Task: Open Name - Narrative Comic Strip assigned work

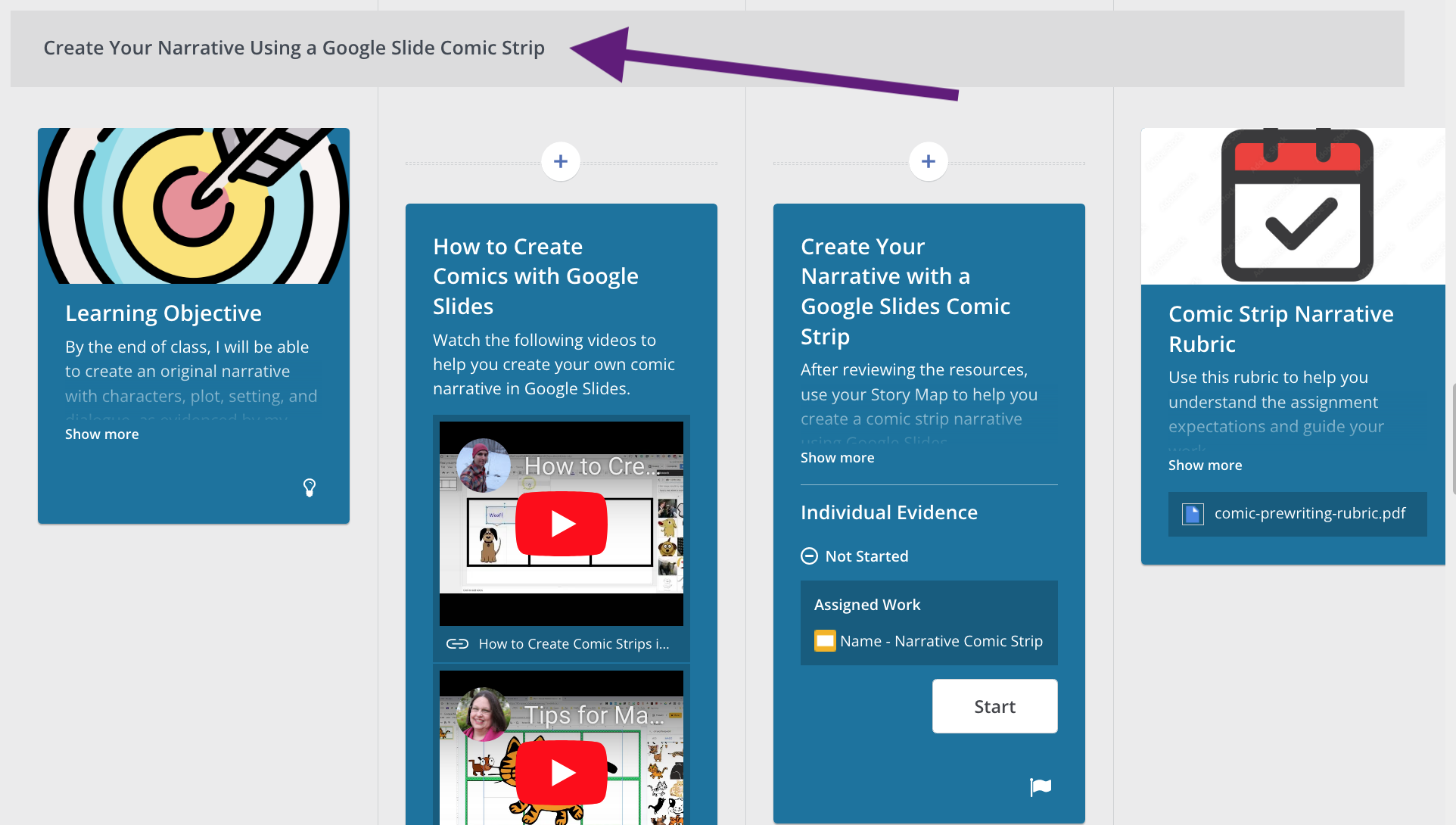Action: [929, 641]
